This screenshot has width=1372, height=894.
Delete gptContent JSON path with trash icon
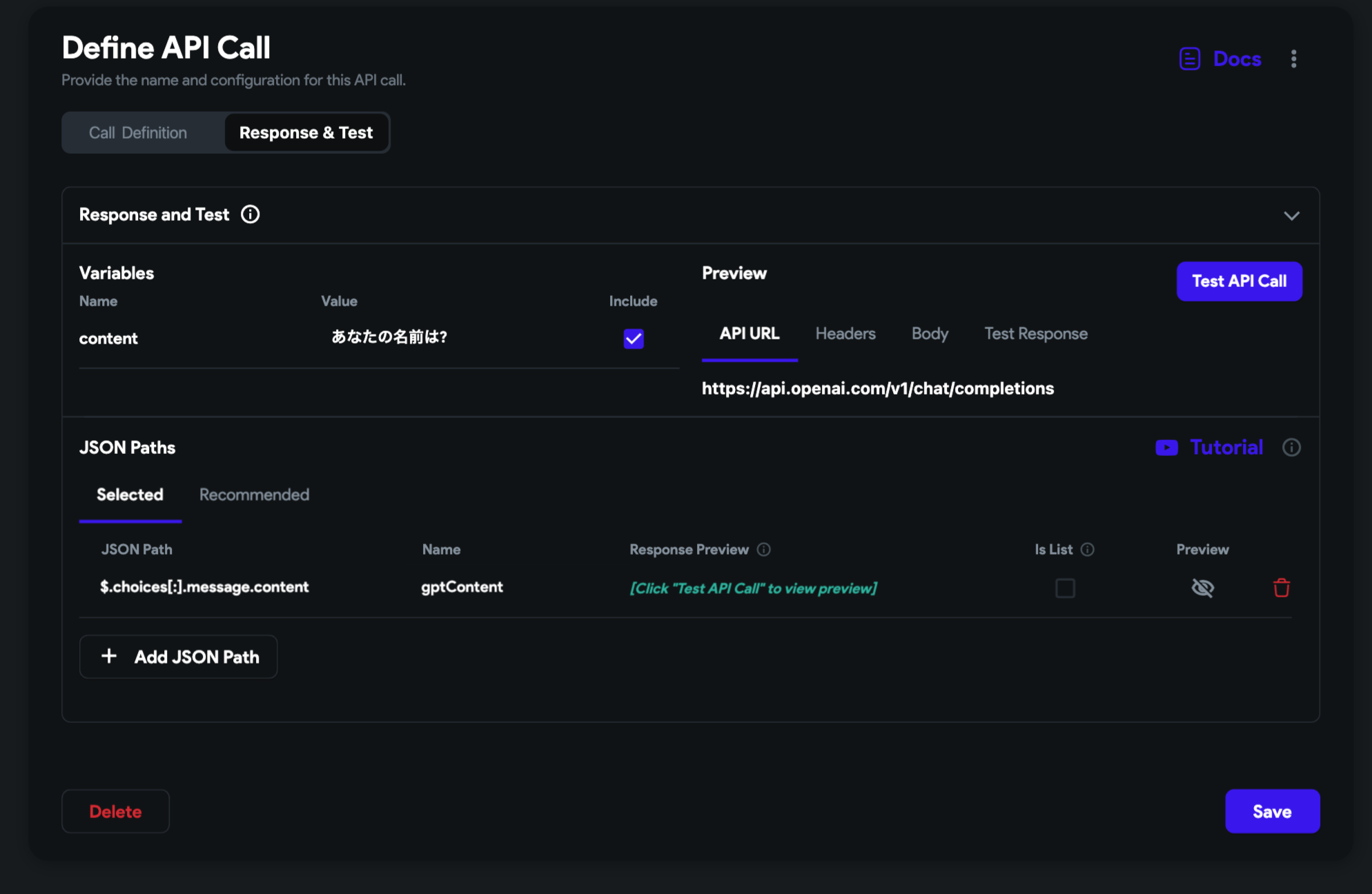coord(1282,588)
